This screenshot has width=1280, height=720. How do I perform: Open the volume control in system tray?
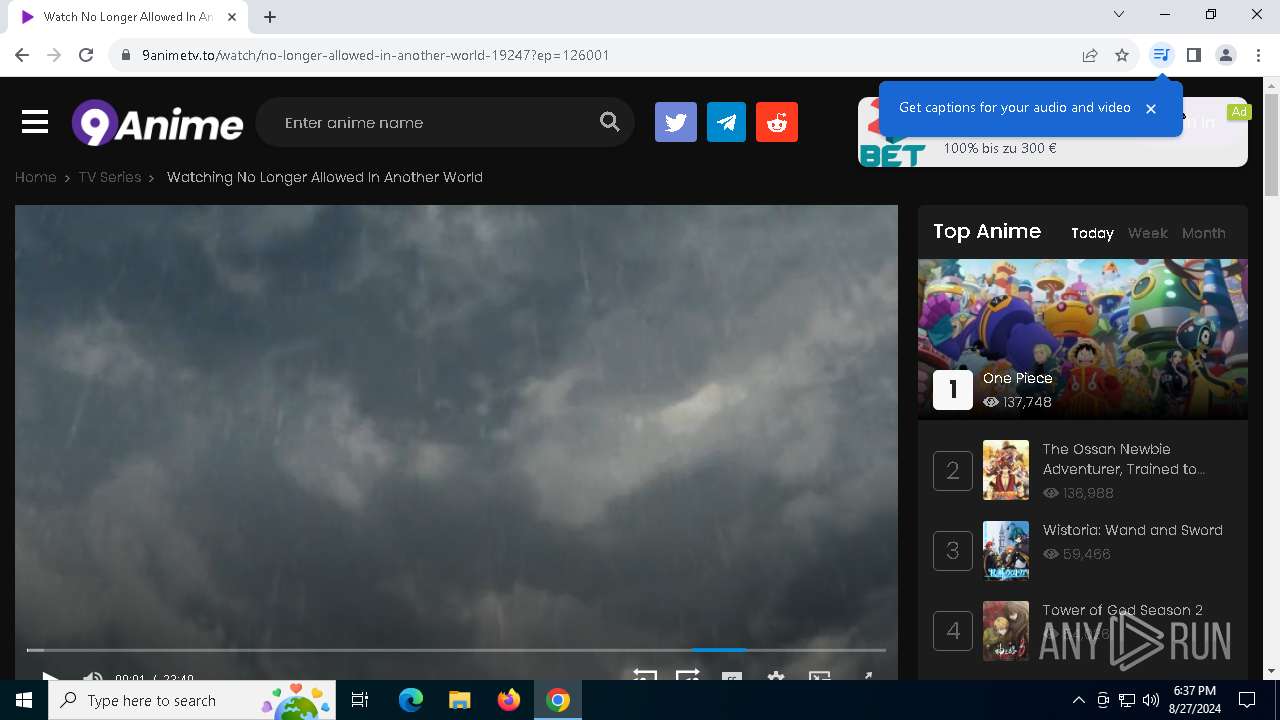click(1151, 700)
